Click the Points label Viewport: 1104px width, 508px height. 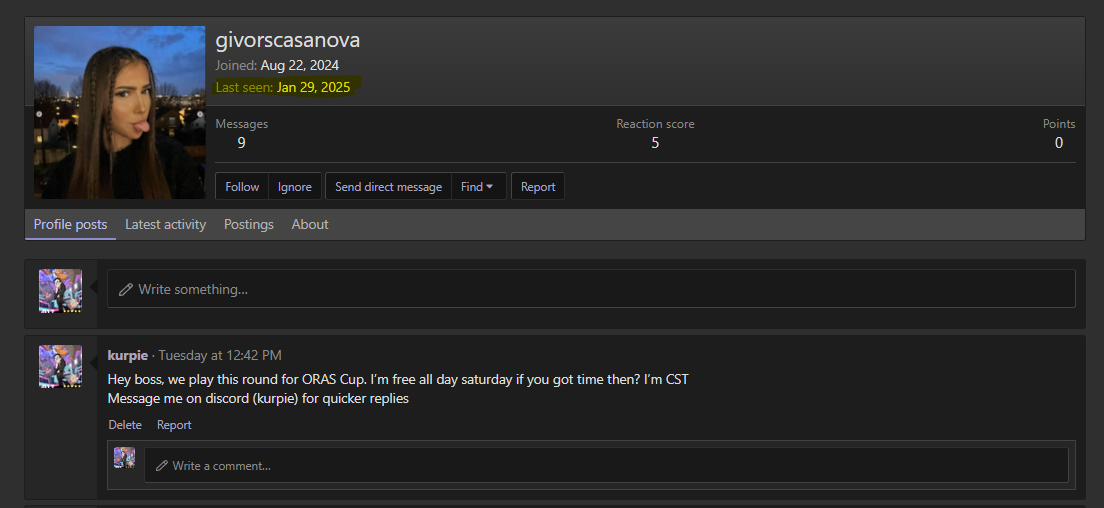[1059, 124]
